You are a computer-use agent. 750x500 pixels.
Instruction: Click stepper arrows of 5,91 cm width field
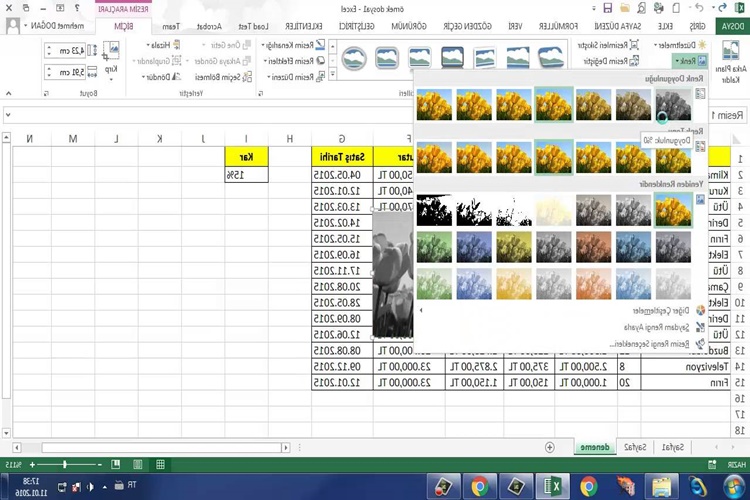[x=49, y=72]
